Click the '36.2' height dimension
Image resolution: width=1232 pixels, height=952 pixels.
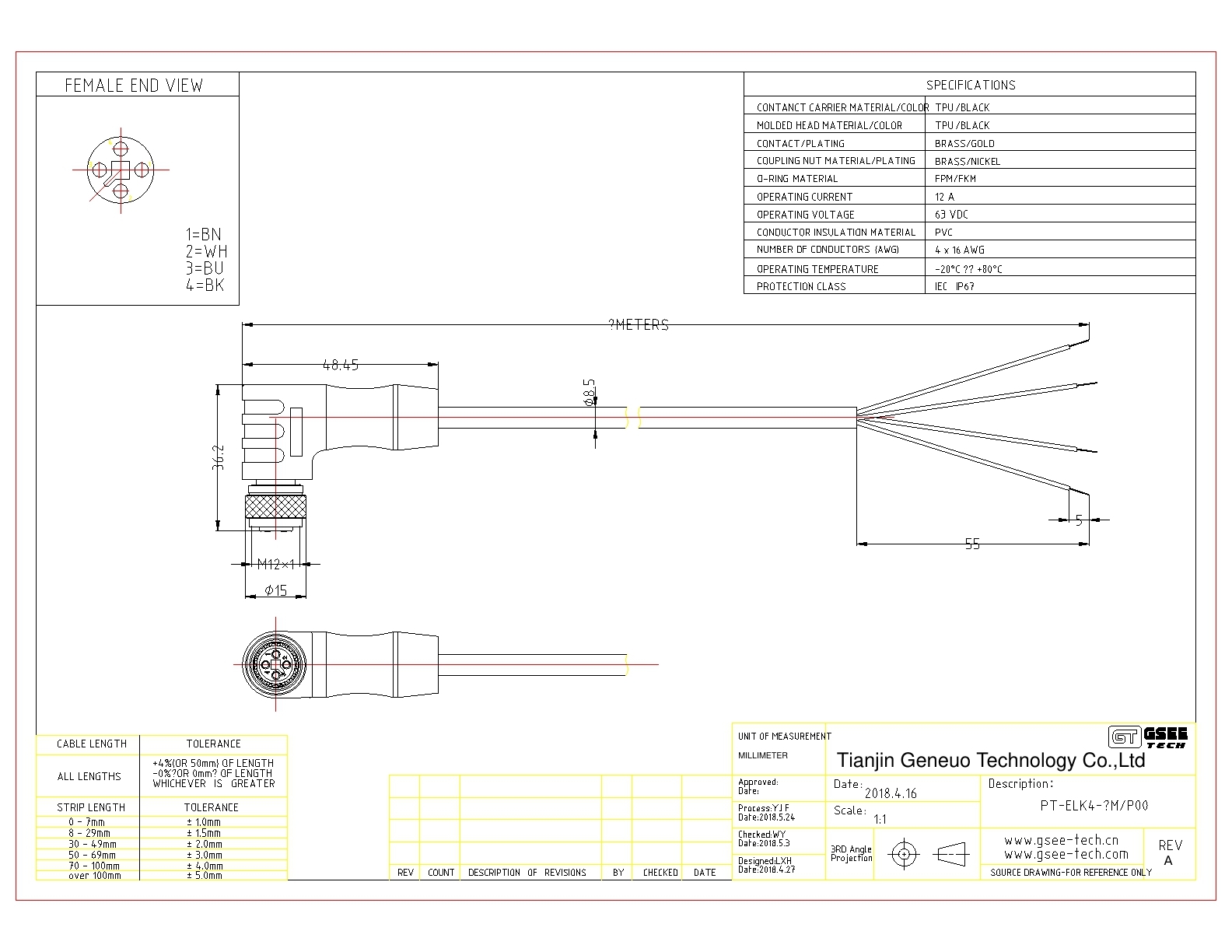tap(219, 457)
